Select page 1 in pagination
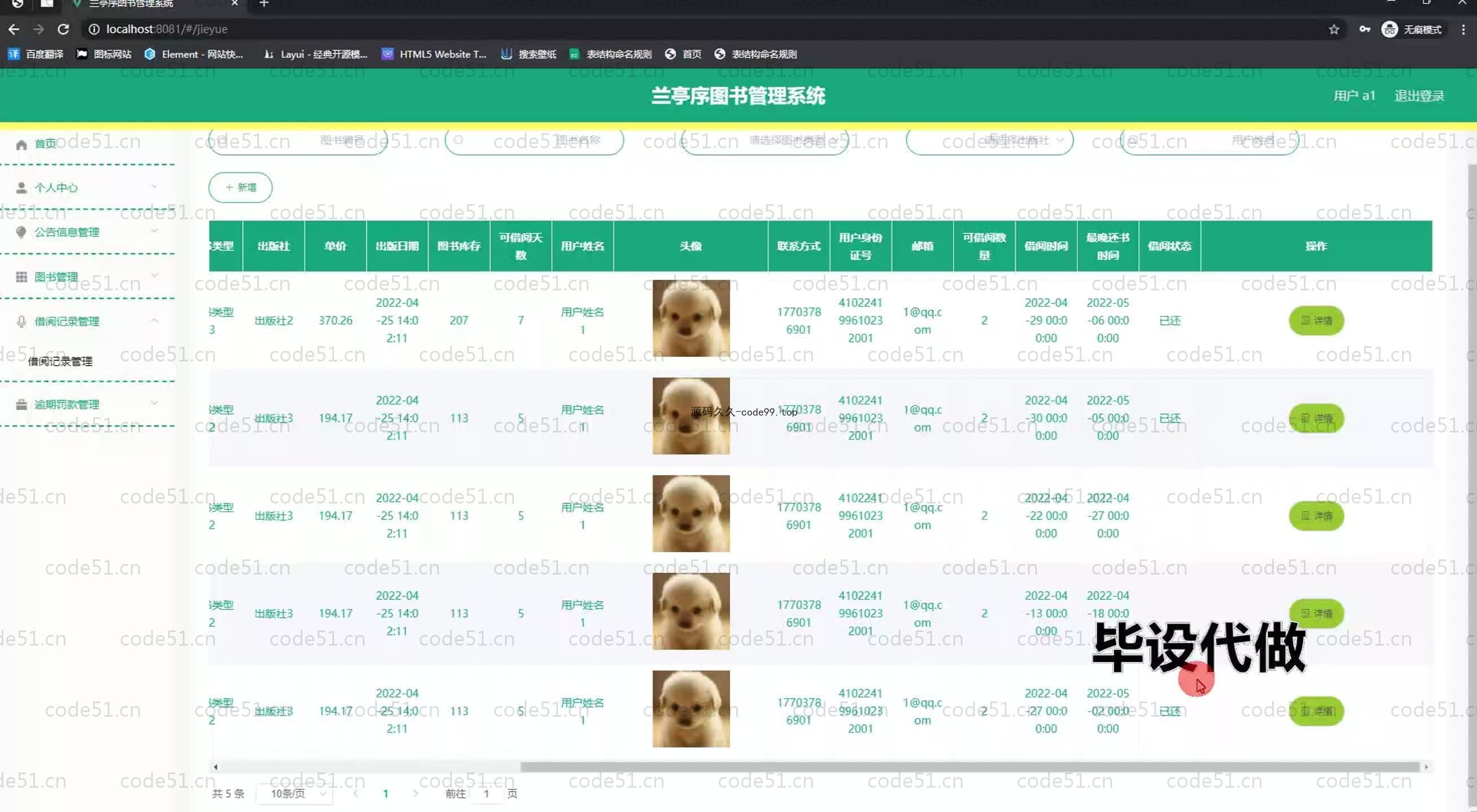Viewport: 1477px width, 812px height. [x=386, y=793]
